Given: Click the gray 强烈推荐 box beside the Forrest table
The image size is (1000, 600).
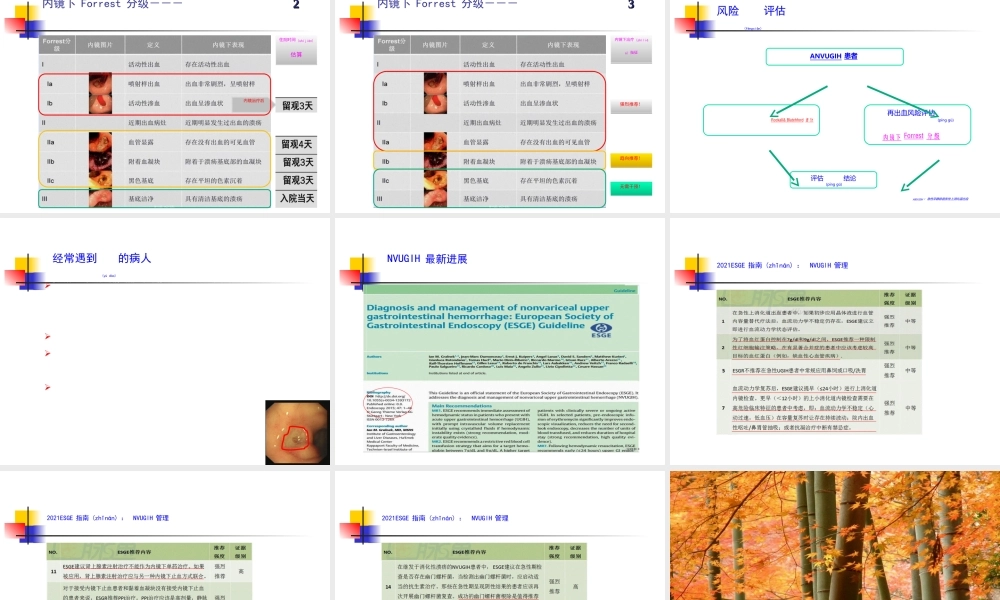Looking at the screenshot, I should [631, 104].
